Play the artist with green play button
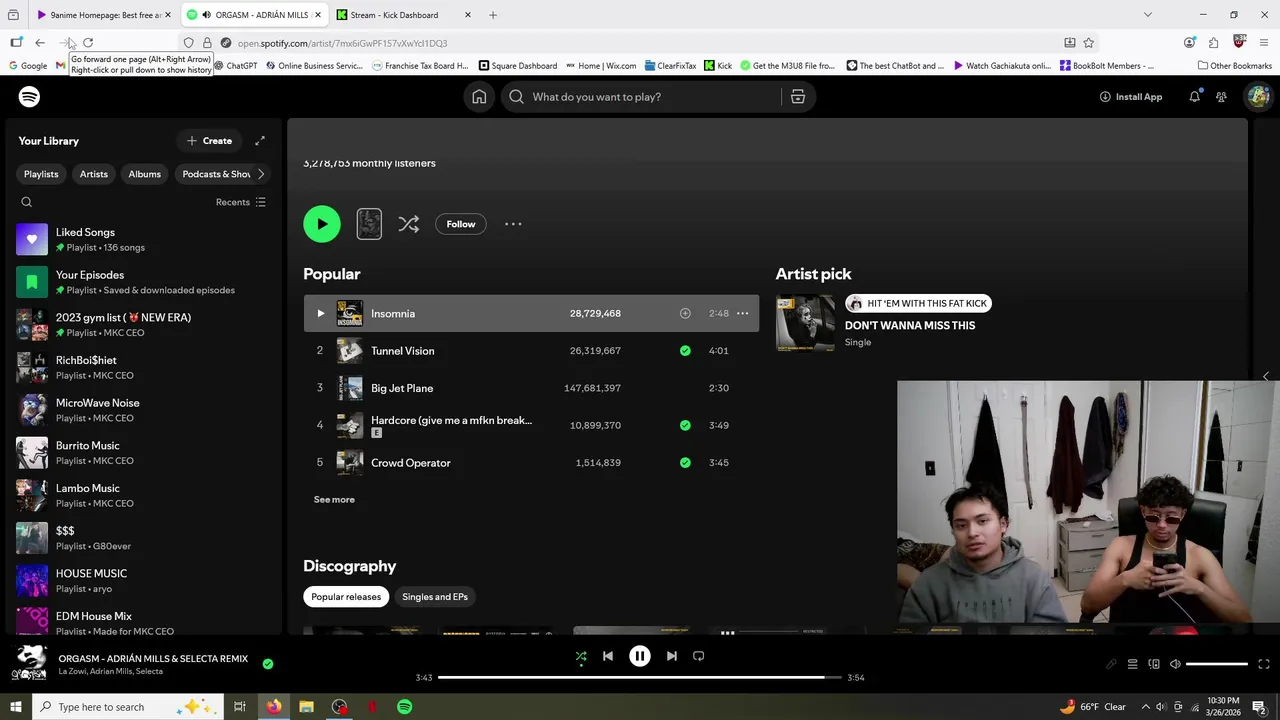The height and width of the screenshot is (720, 1280). point(322,224)
